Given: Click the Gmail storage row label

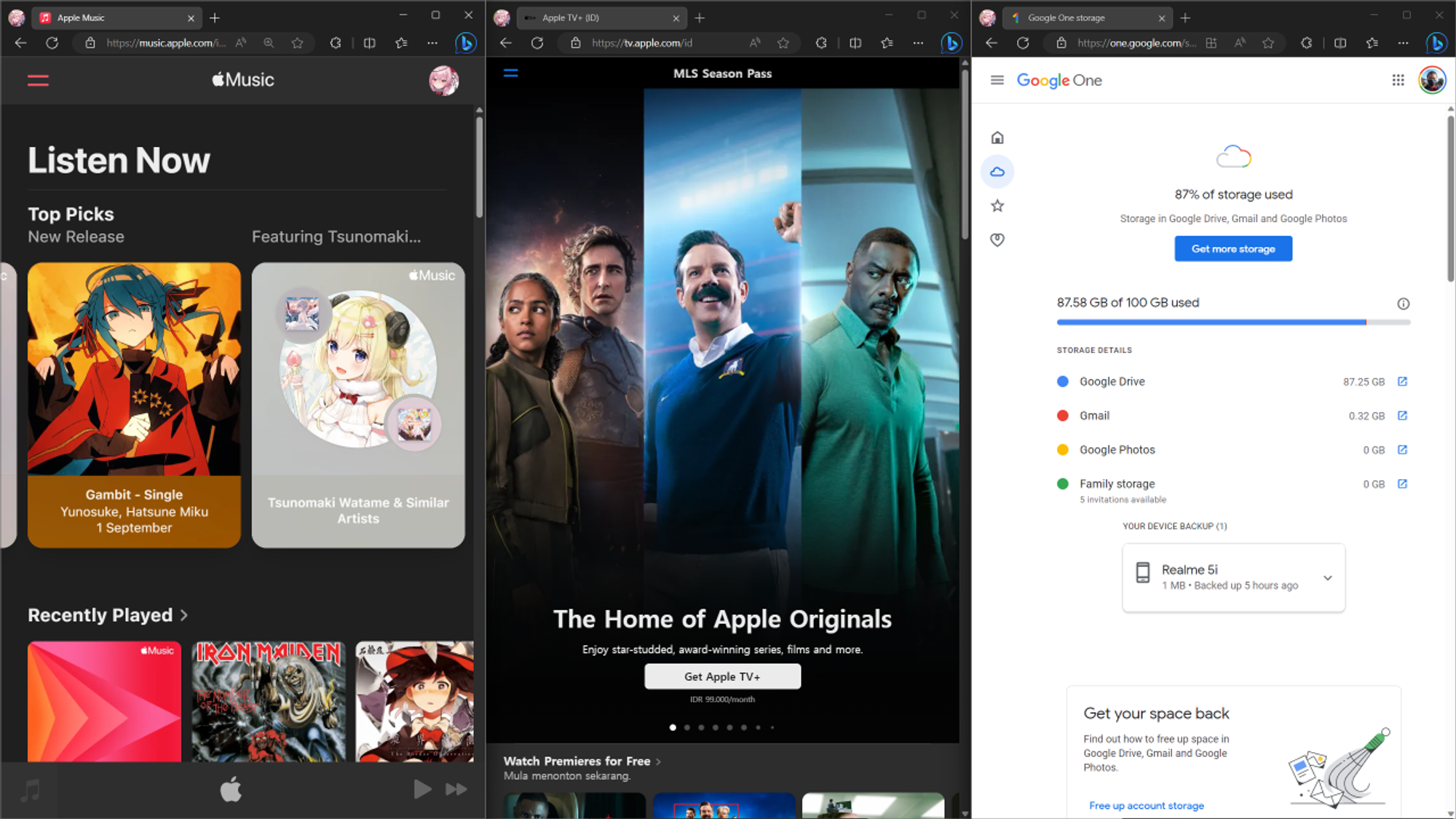Looking at the screenshot, I should coord(1094,416).
